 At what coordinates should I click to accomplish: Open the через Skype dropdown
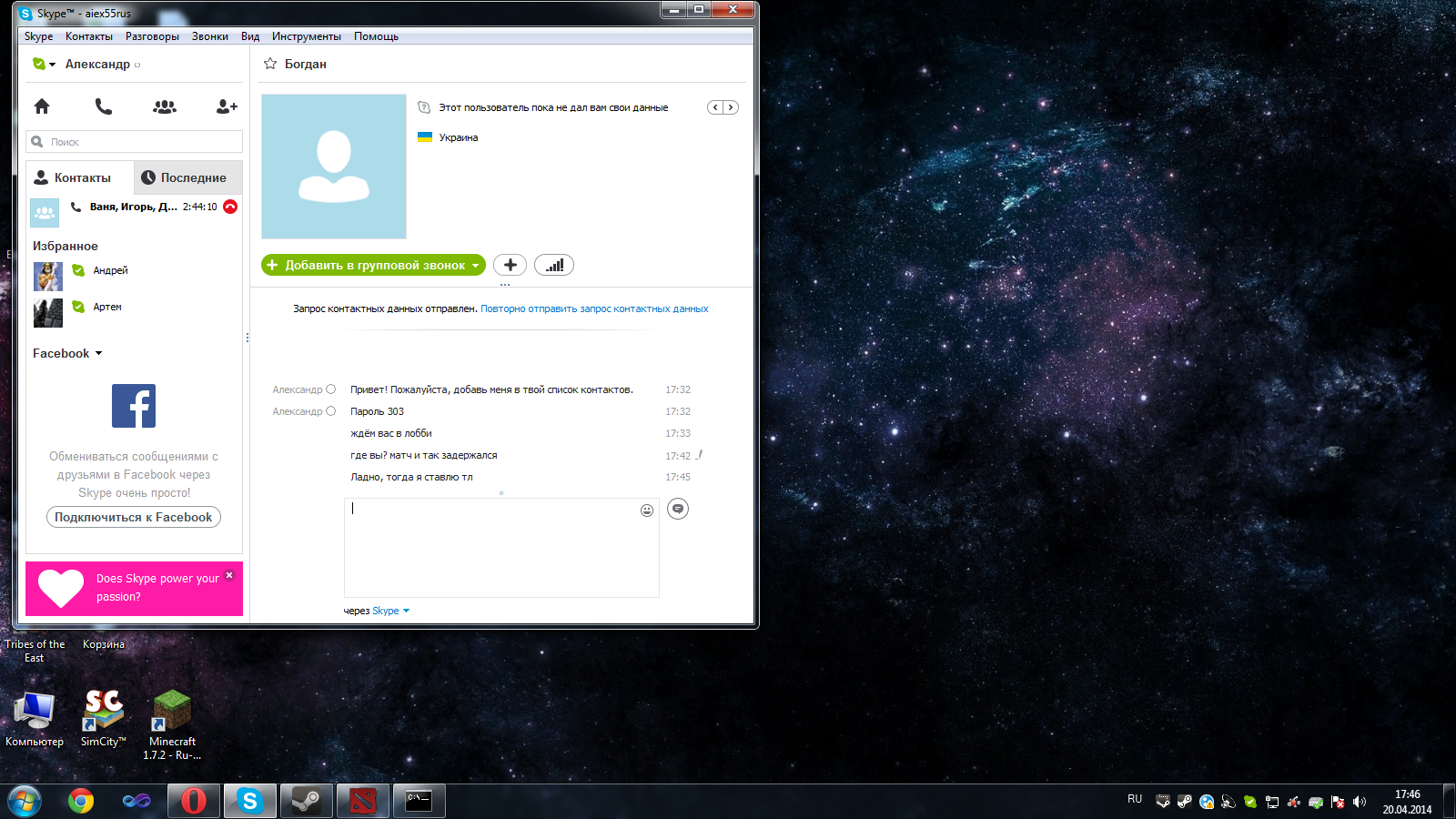[391, 611]
